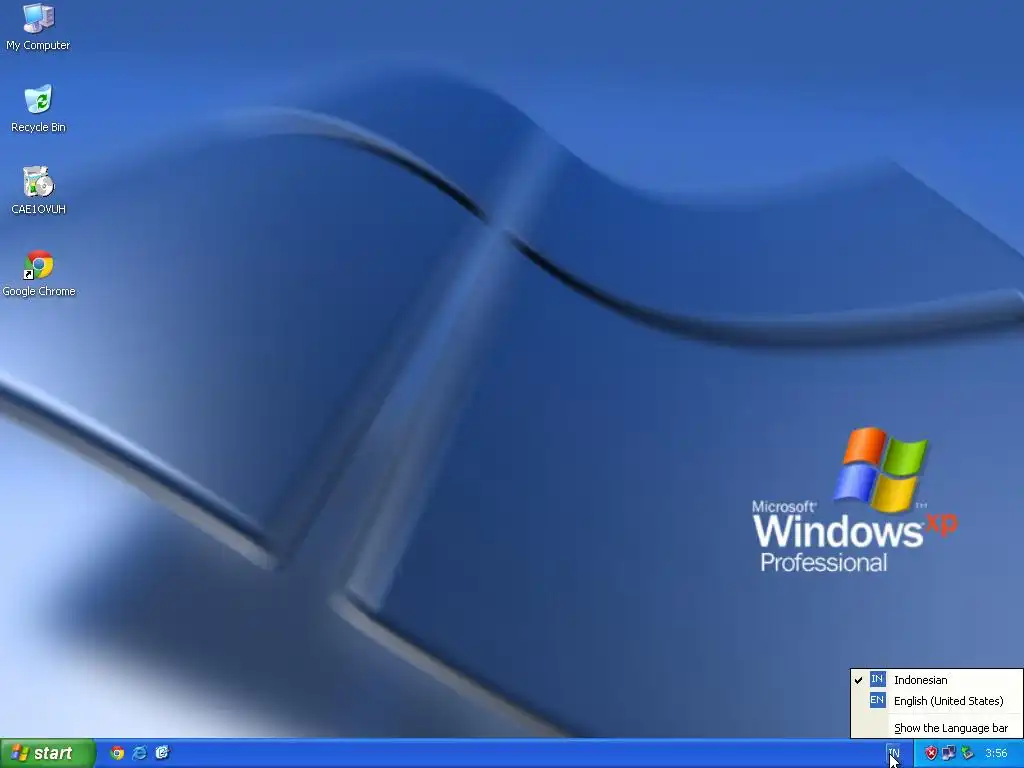1024x768 pixels.
Task: Select the CAE1OVUH disc icon
Action: tap(38, 191)
